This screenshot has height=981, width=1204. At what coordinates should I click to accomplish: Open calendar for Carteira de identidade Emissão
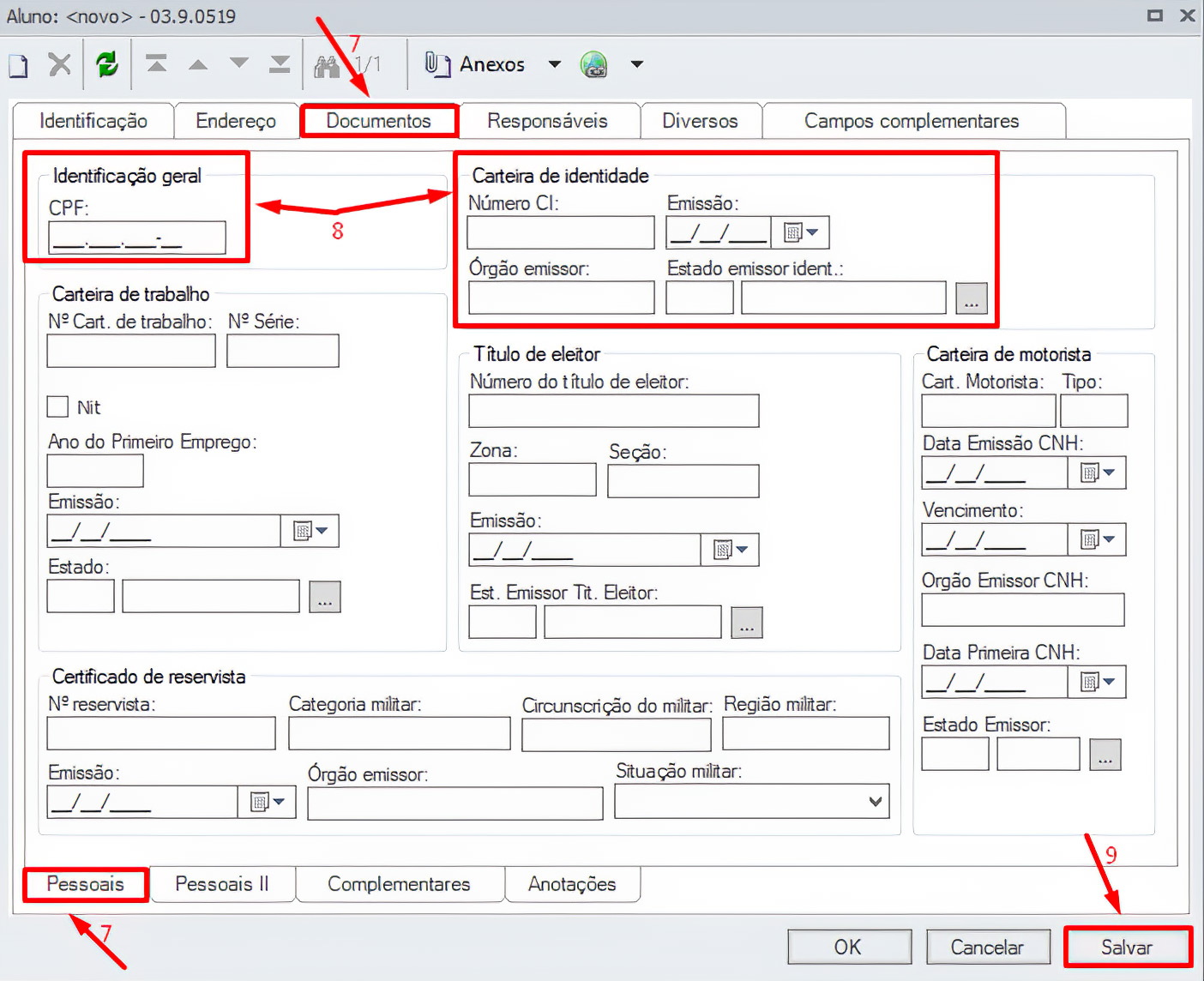801,232
